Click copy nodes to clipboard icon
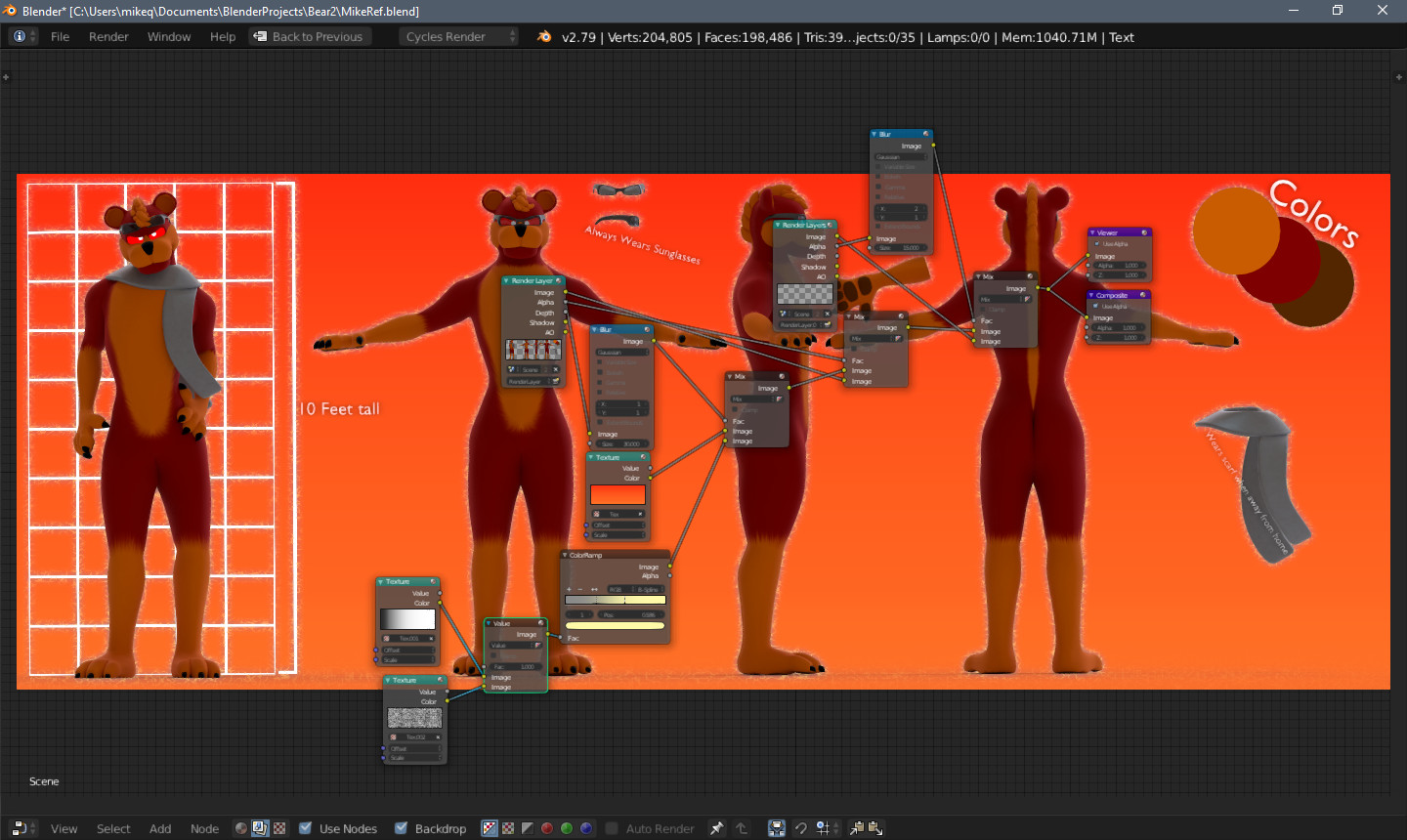 tap(857, 828)
